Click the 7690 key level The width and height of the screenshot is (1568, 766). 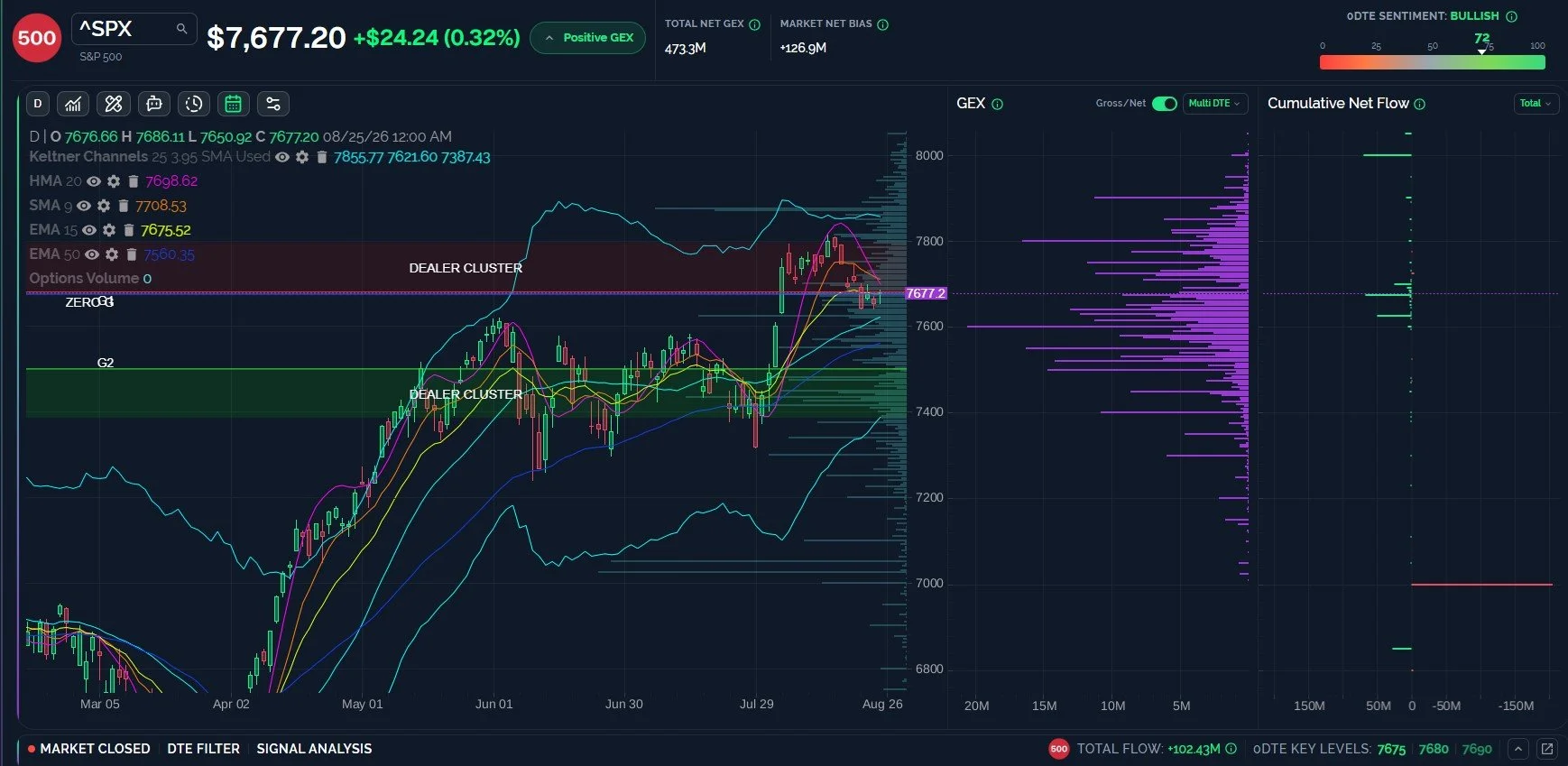pyautogui.click(x=1477, y=749)
